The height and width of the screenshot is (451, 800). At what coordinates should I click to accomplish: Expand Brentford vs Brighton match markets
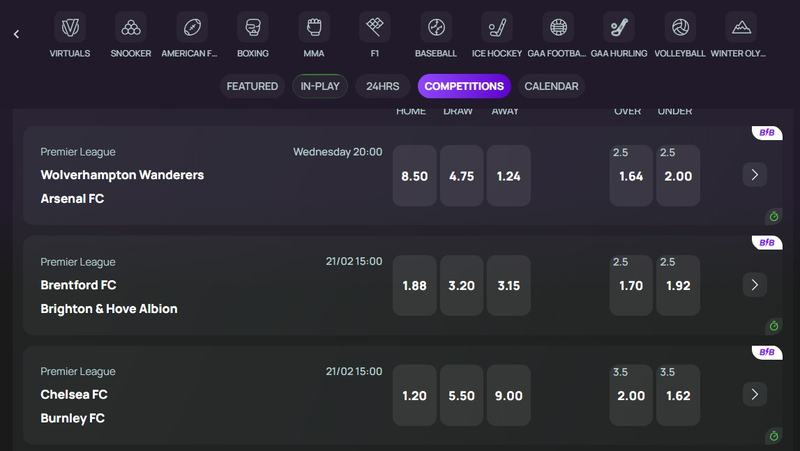755,285
